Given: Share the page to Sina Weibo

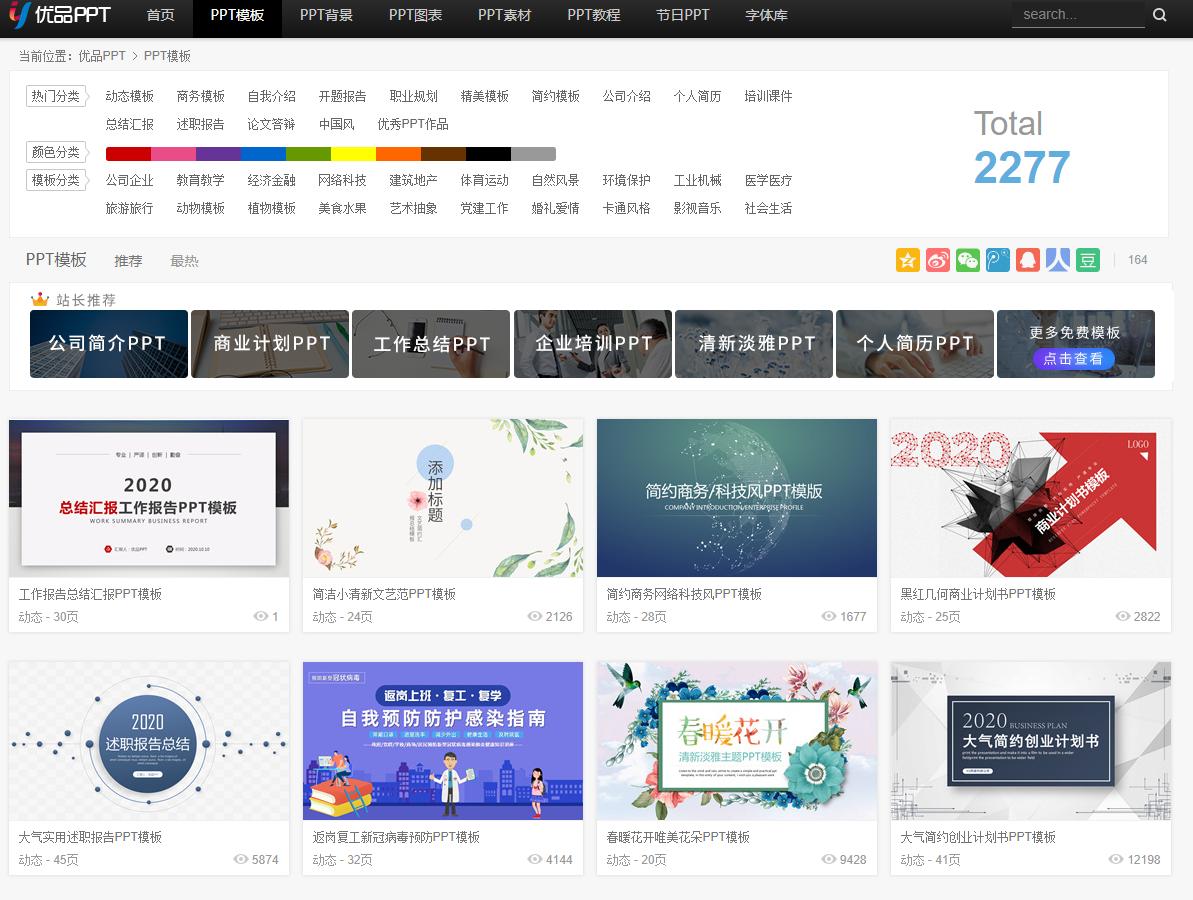Looking at the screenshot, I should coord(937,260).
